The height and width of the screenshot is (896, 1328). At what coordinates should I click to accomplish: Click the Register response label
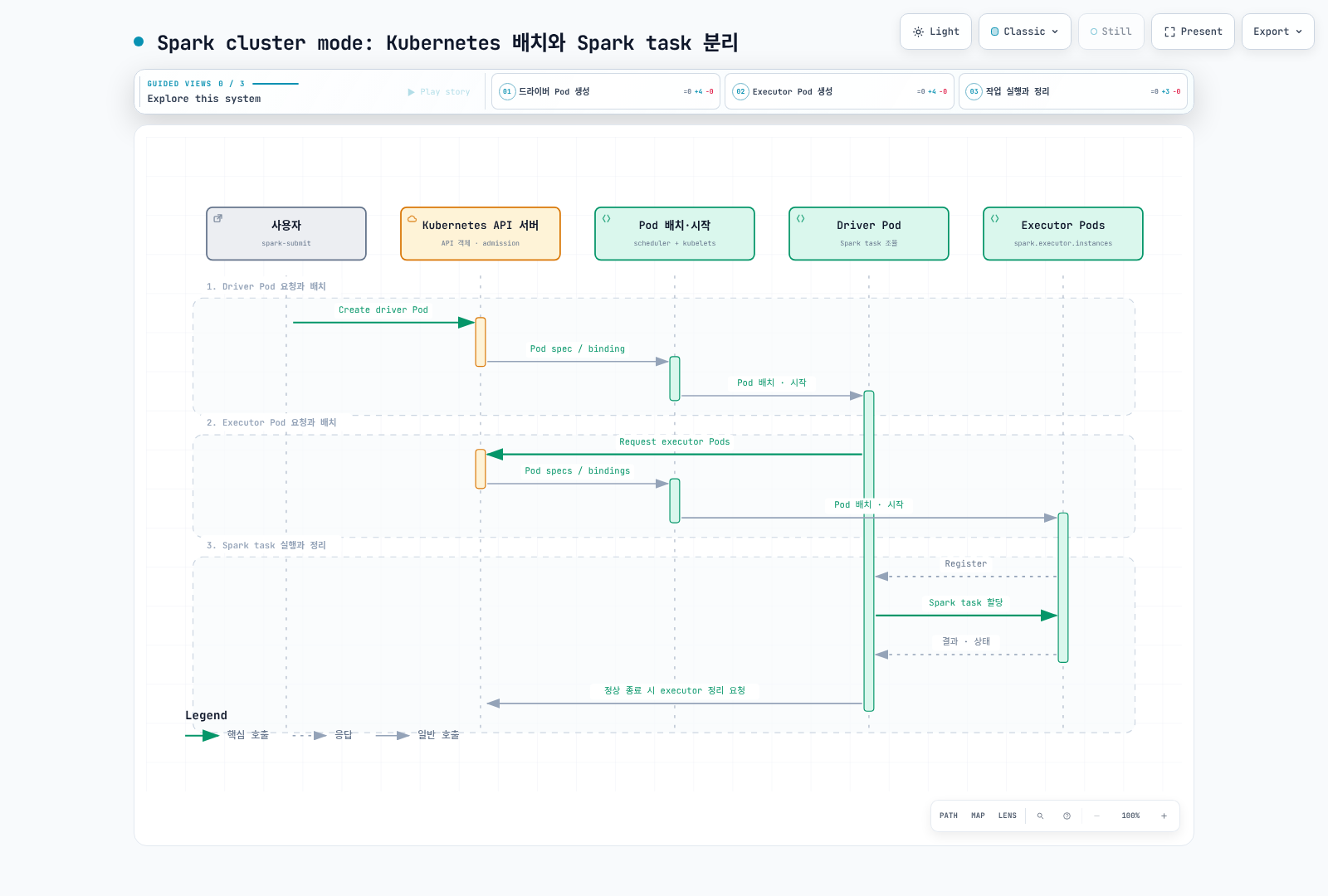[x=966, y=564]
